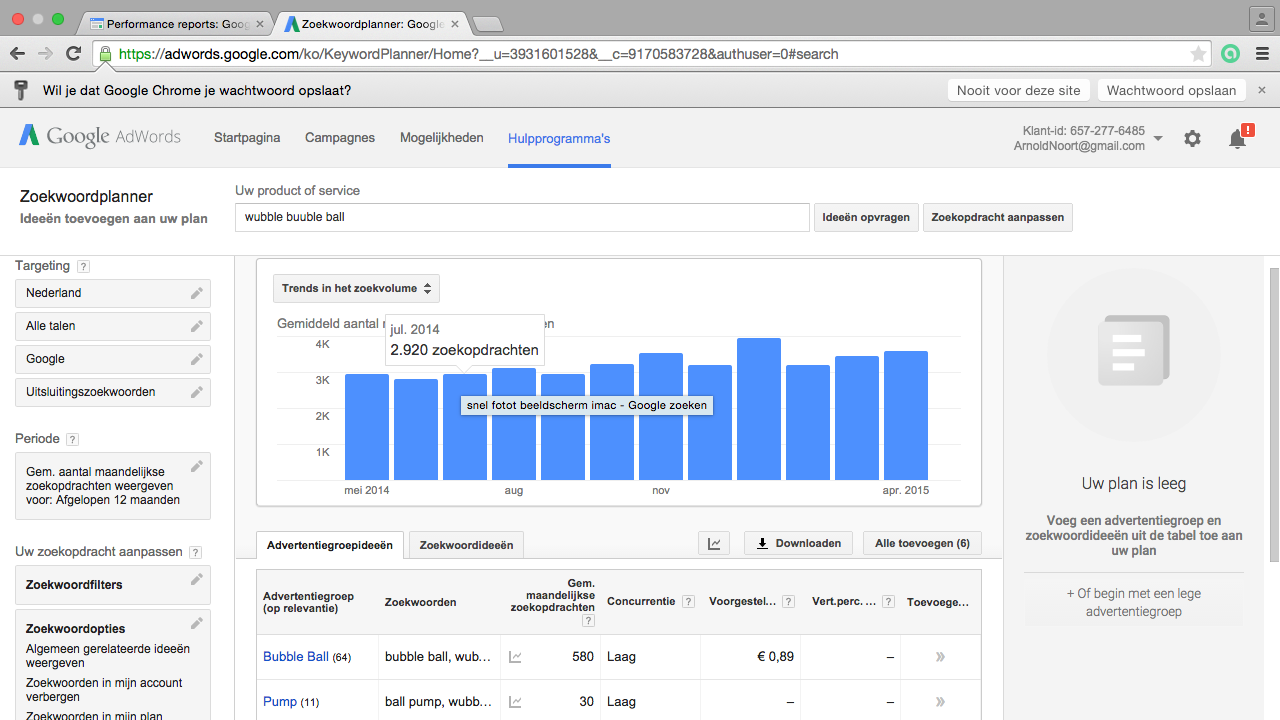Click Wachtwoord opslaan button

coord(1172,90)
